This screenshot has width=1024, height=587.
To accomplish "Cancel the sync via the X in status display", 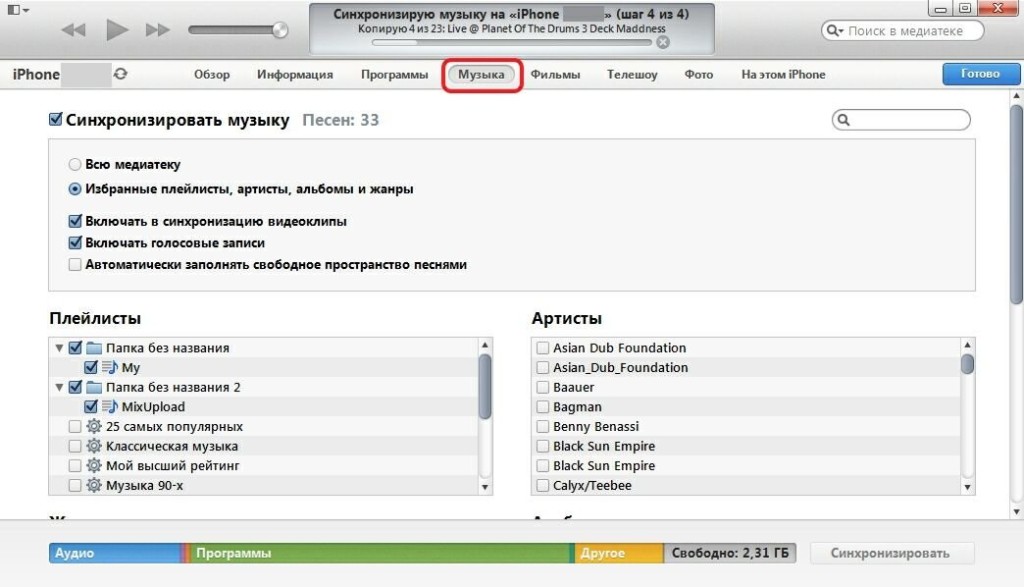I will tap(662, 44).
